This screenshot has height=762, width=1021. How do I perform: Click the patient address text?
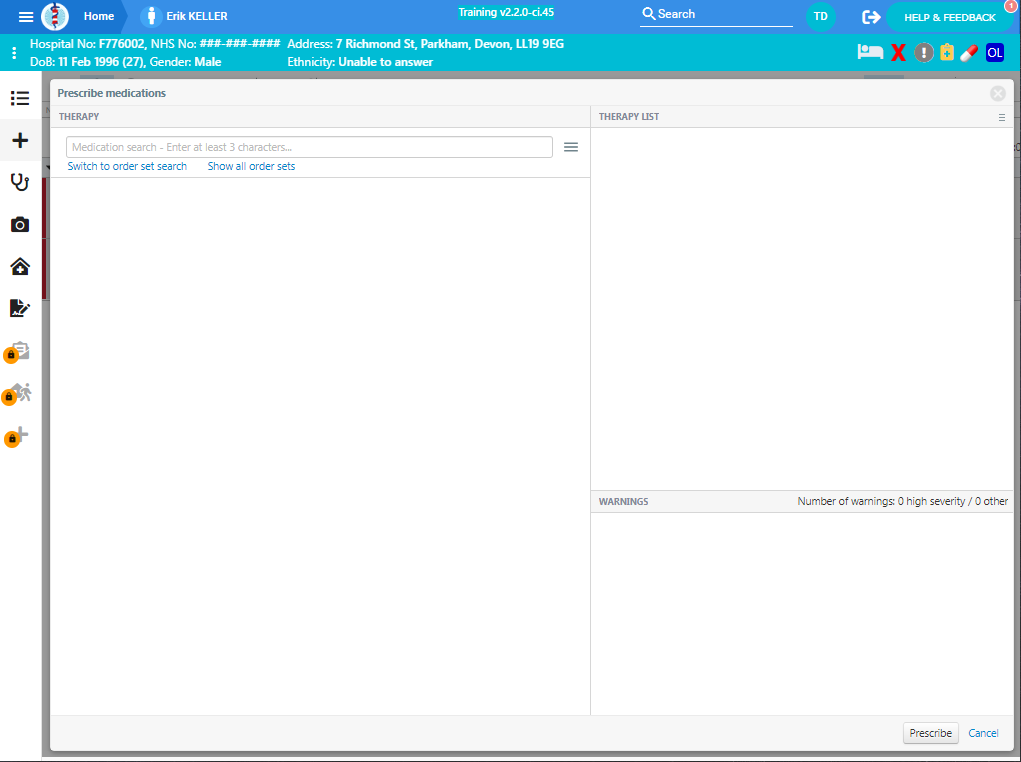point(425,44)
